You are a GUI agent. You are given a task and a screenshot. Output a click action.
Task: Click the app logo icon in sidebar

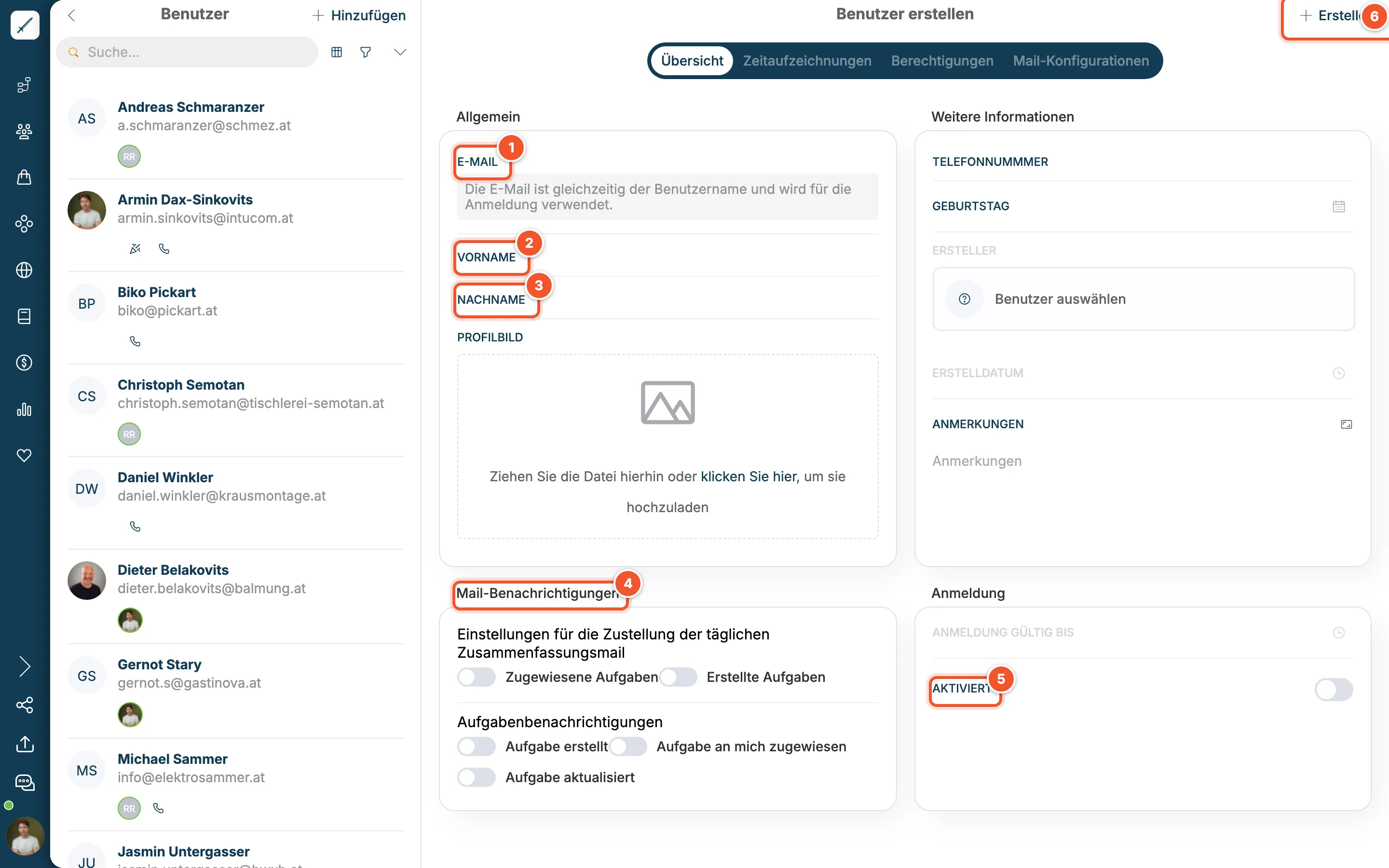25,25
